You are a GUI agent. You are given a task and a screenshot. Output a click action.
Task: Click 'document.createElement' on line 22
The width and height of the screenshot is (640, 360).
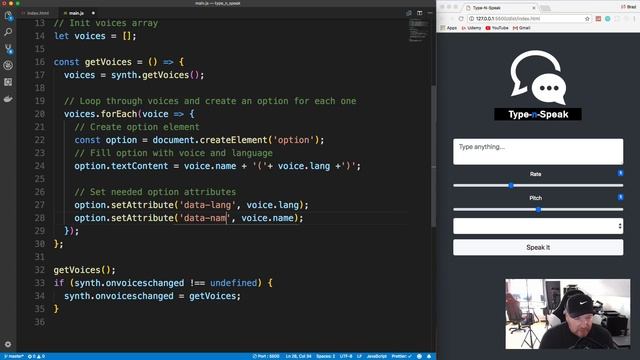click(210, 140)
